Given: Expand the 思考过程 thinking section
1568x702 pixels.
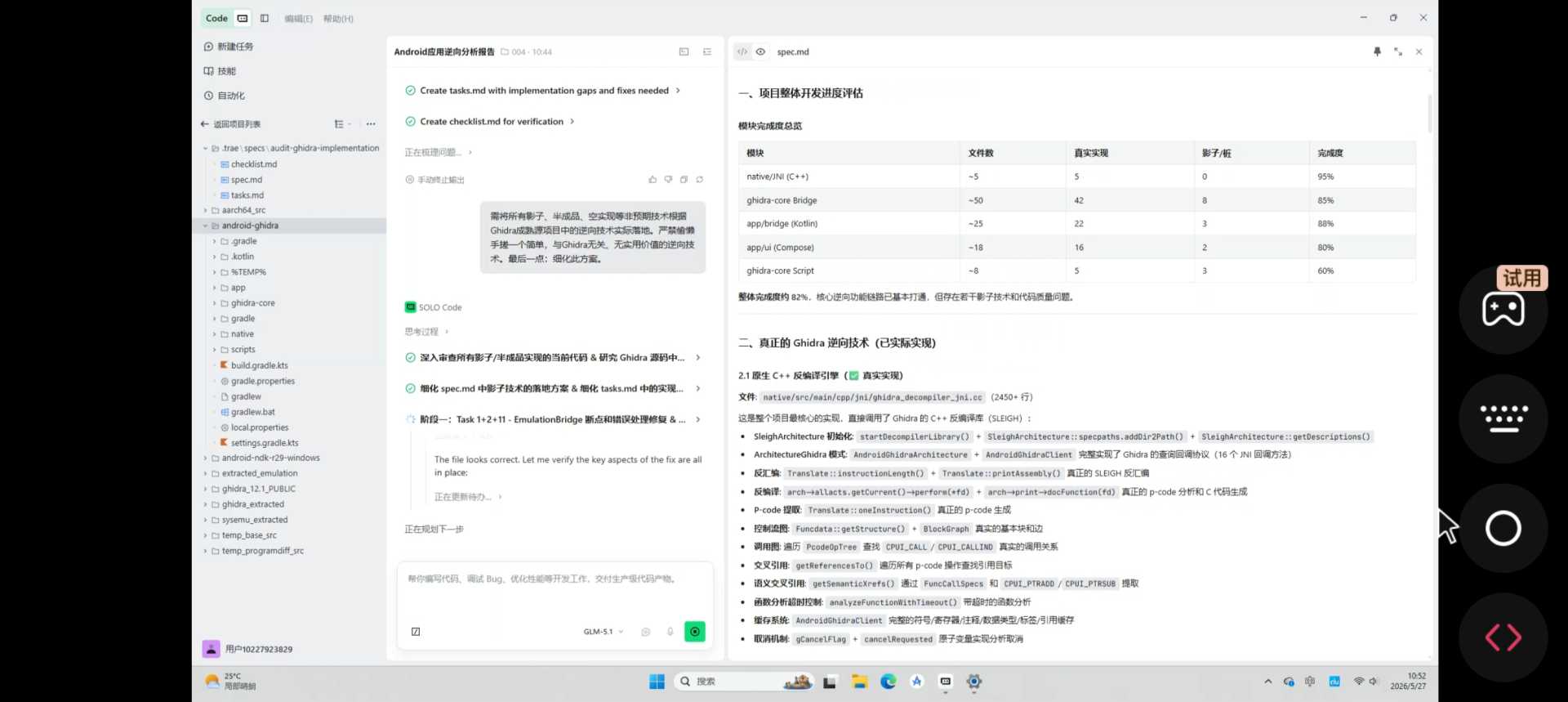Looking at the screenshot, I should [x=427, y=332].
